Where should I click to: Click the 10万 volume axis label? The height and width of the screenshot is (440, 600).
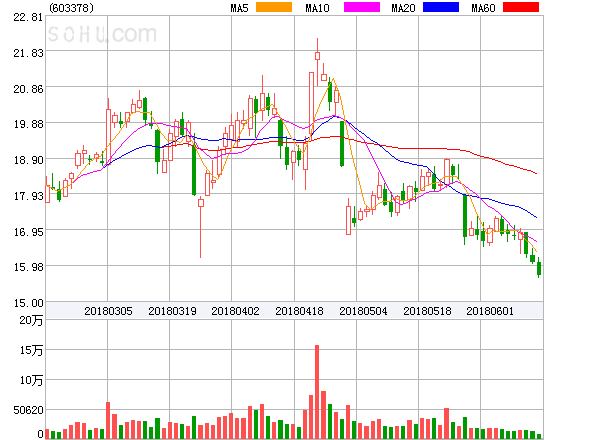pyautogui.click(x=31, y=380)
